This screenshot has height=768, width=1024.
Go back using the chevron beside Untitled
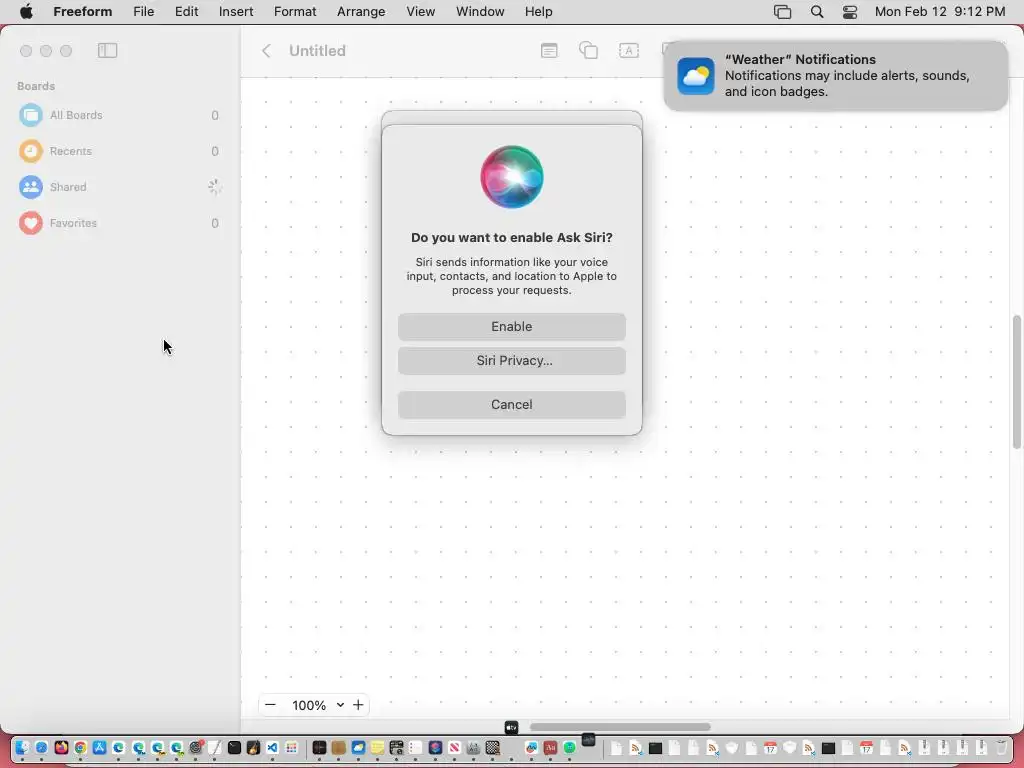click(x=266, y=50)
